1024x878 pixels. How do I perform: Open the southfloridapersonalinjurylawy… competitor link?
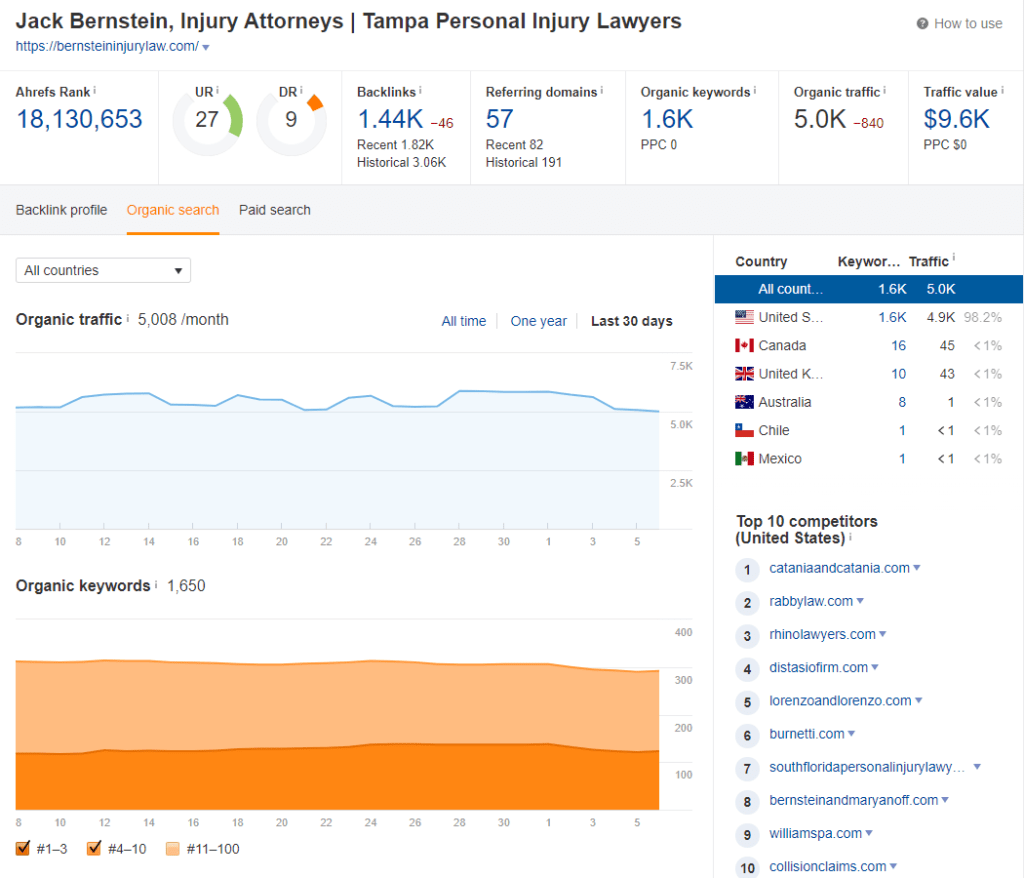click(867, 767)
